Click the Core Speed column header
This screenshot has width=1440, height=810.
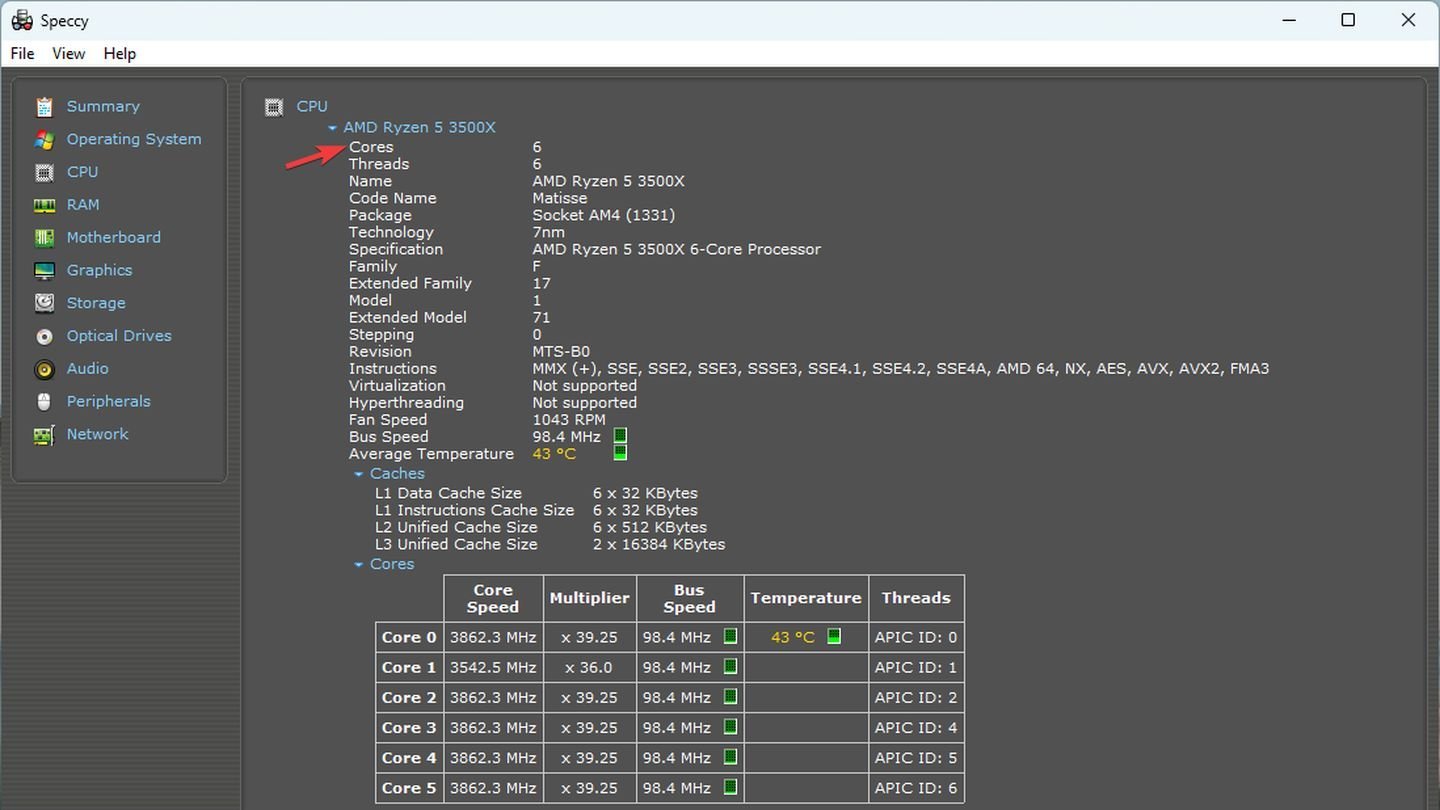(493, 598)
